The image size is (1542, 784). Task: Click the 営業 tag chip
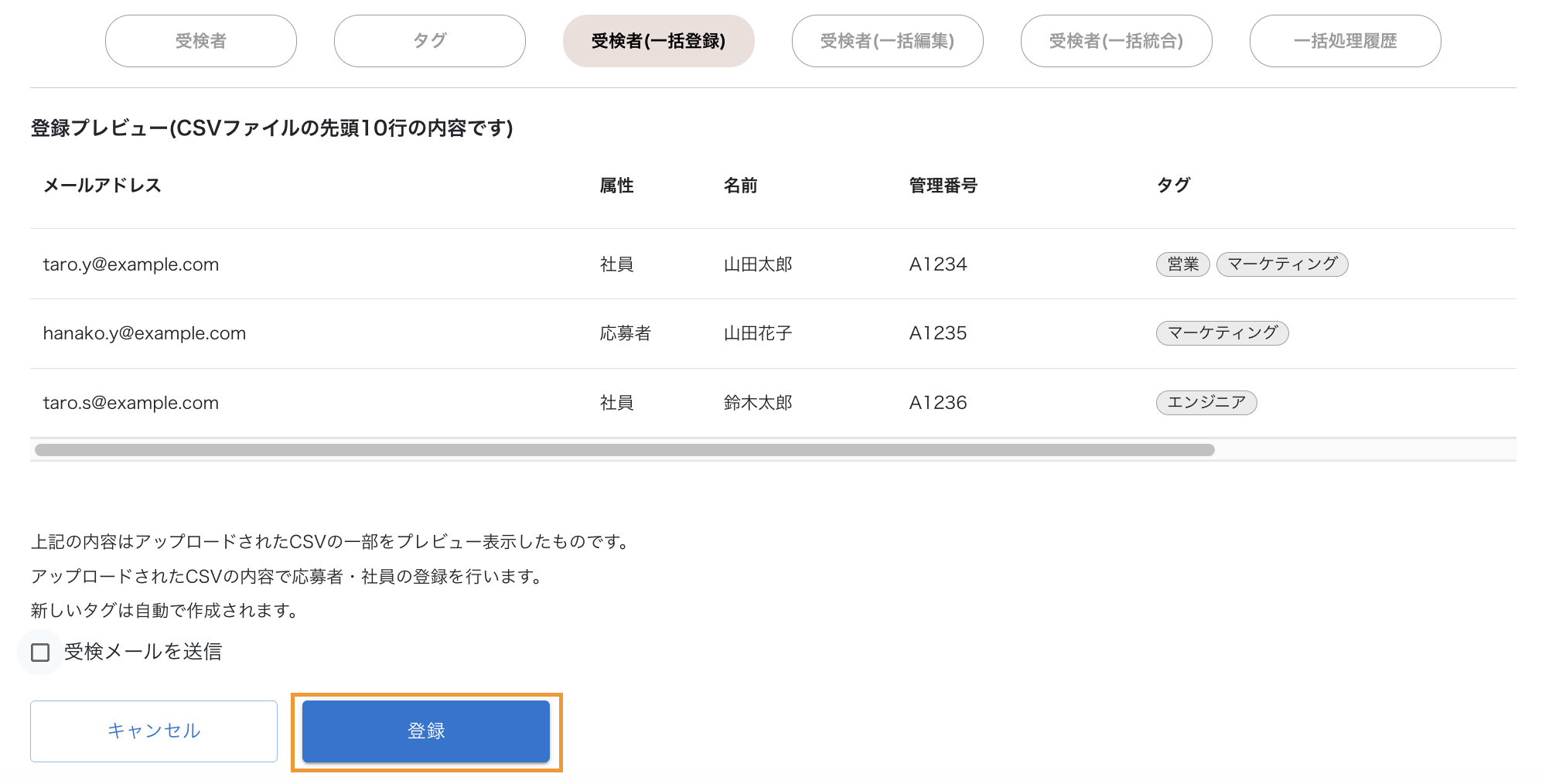point(1182,264)
